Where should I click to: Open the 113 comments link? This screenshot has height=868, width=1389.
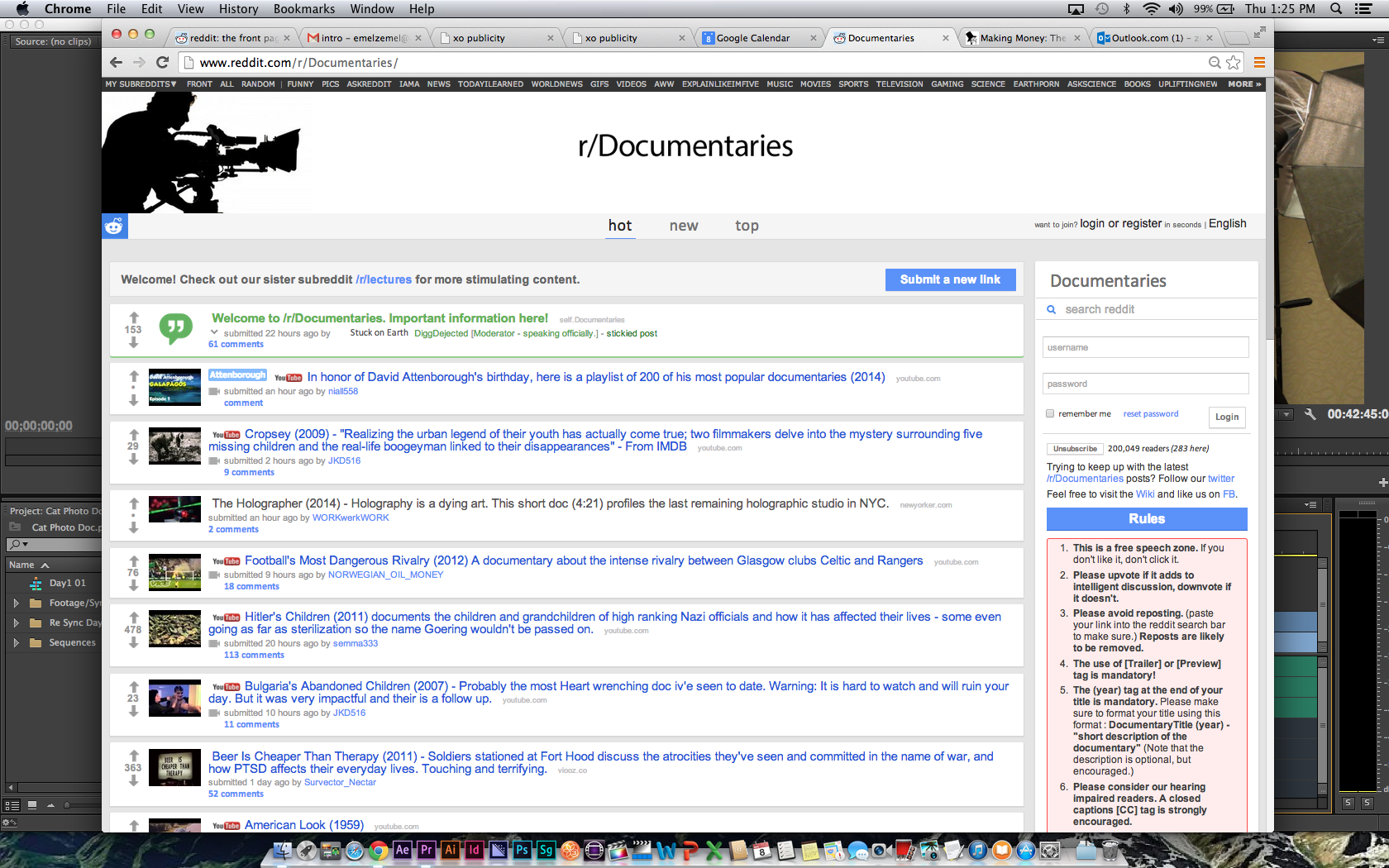click(254, 655)
